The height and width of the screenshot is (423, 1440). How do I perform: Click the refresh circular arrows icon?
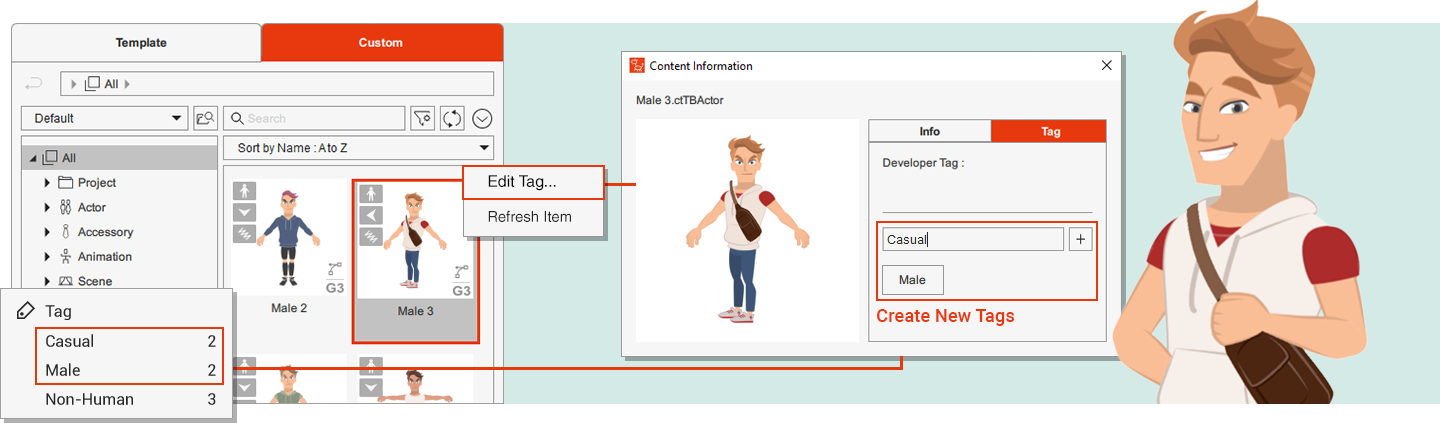pyautogui.click(x=452, y=118)
